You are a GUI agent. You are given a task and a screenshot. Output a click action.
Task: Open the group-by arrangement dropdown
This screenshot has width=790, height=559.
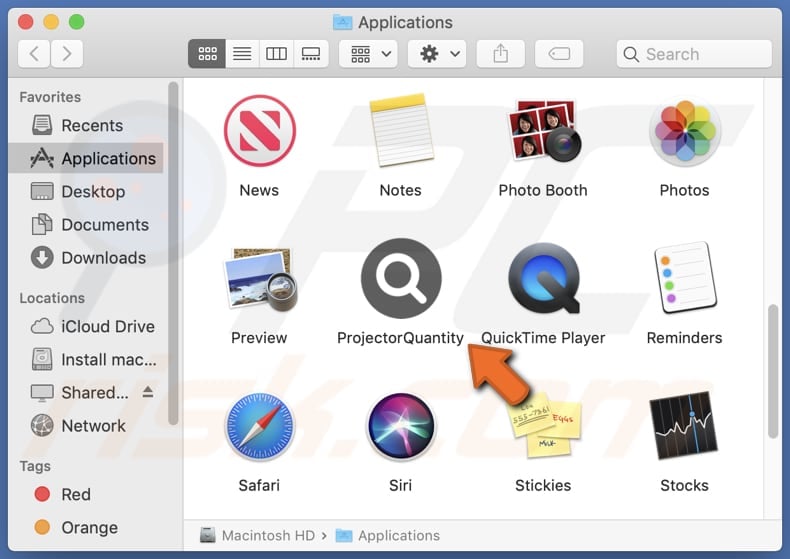[368, 53]
